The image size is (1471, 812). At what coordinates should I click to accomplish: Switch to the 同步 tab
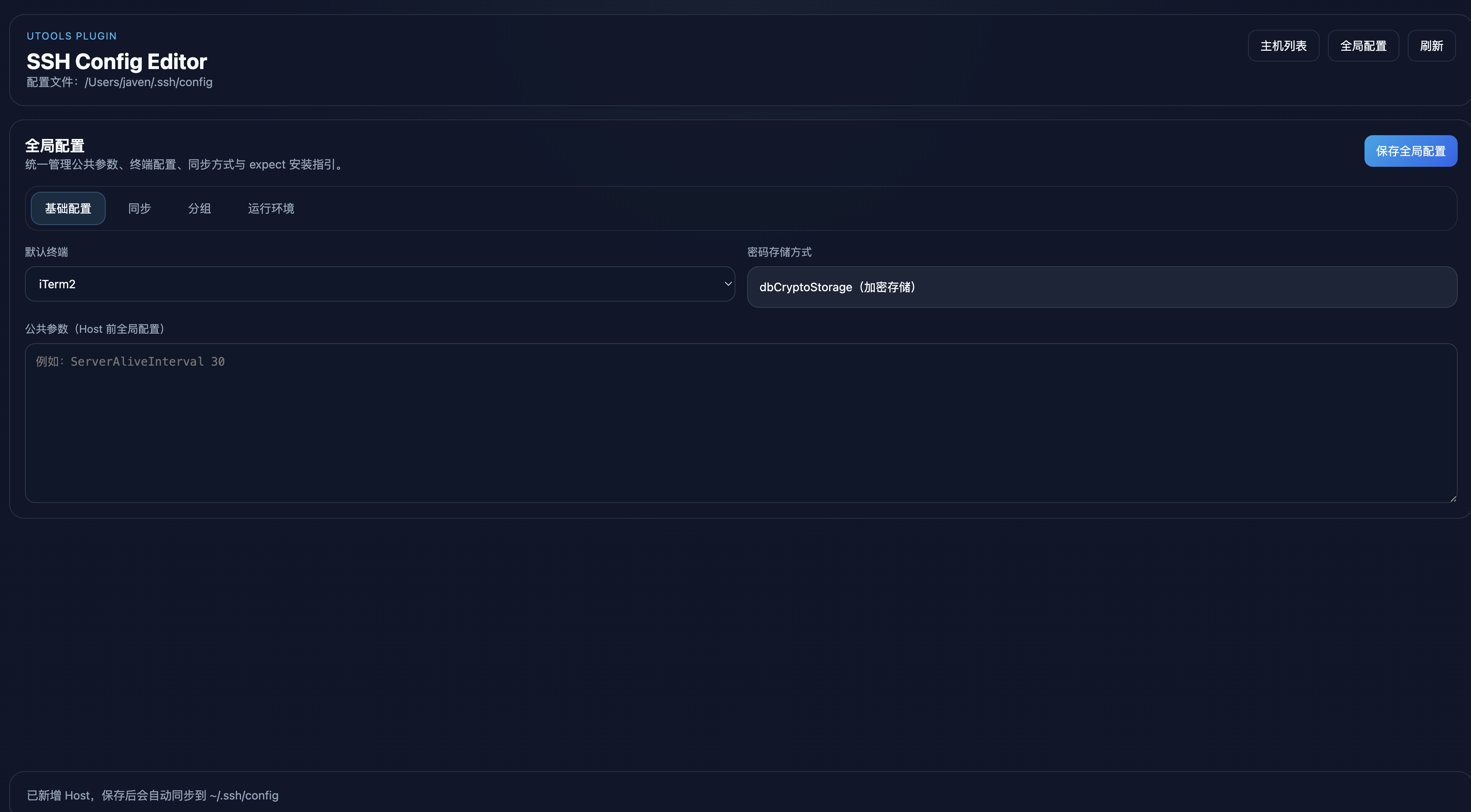pos(139,208)
